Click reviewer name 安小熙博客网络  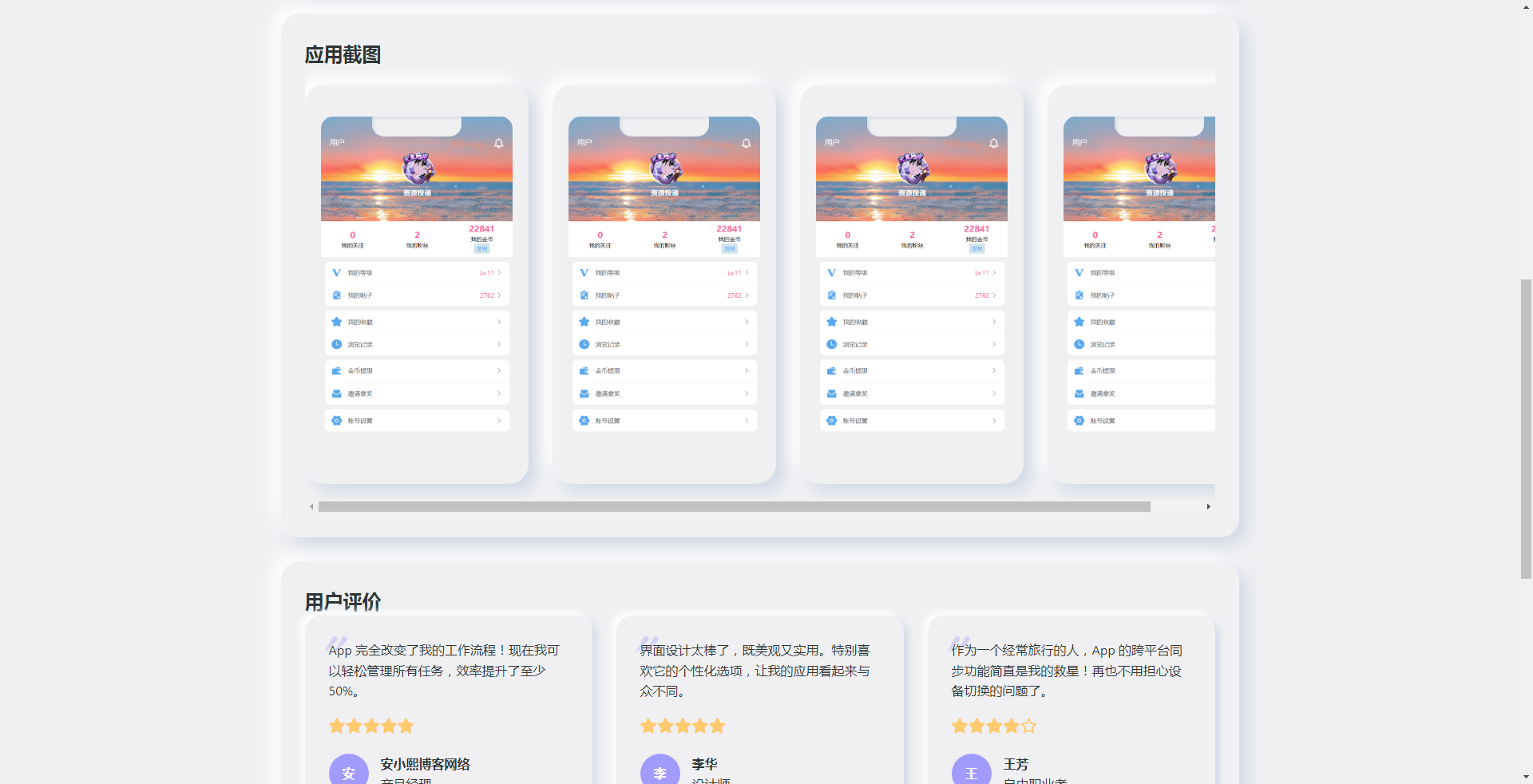[x=425, y=764]
